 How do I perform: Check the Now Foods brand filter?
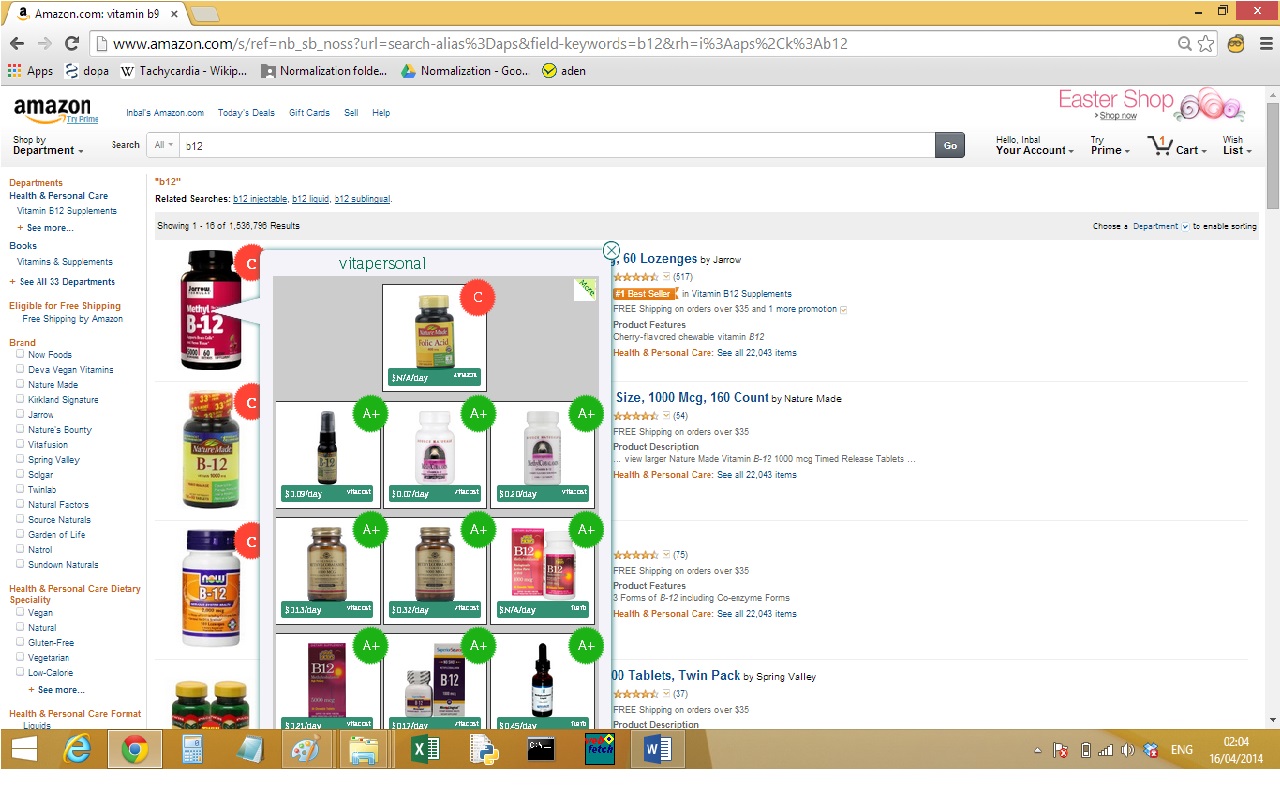(x=20, y=354)
